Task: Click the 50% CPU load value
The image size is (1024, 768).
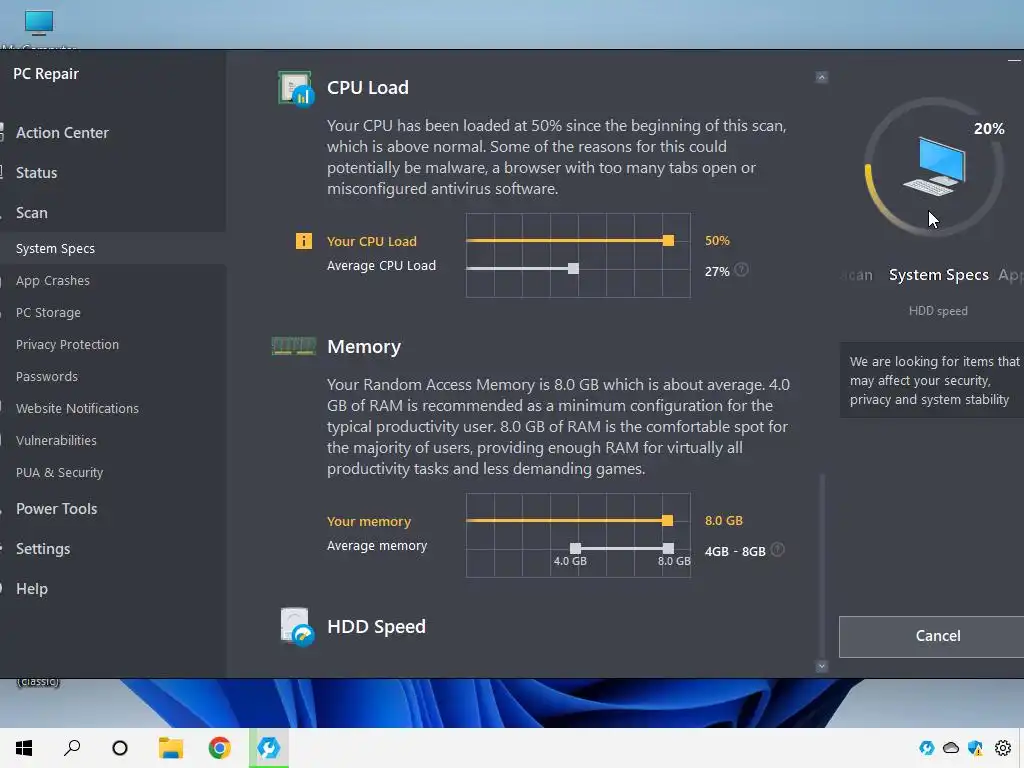Action: [717, 240]
